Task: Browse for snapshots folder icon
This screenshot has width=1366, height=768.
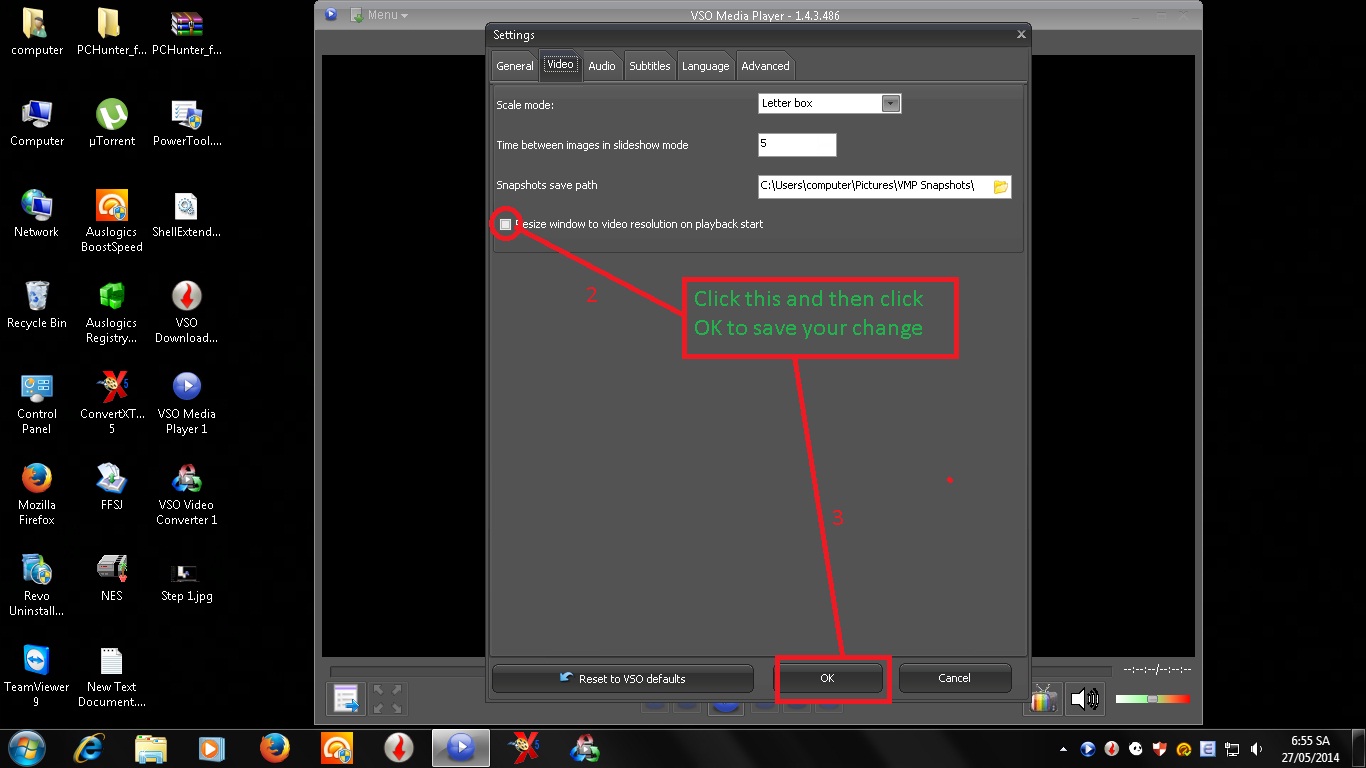Action: pos(1000,186)
